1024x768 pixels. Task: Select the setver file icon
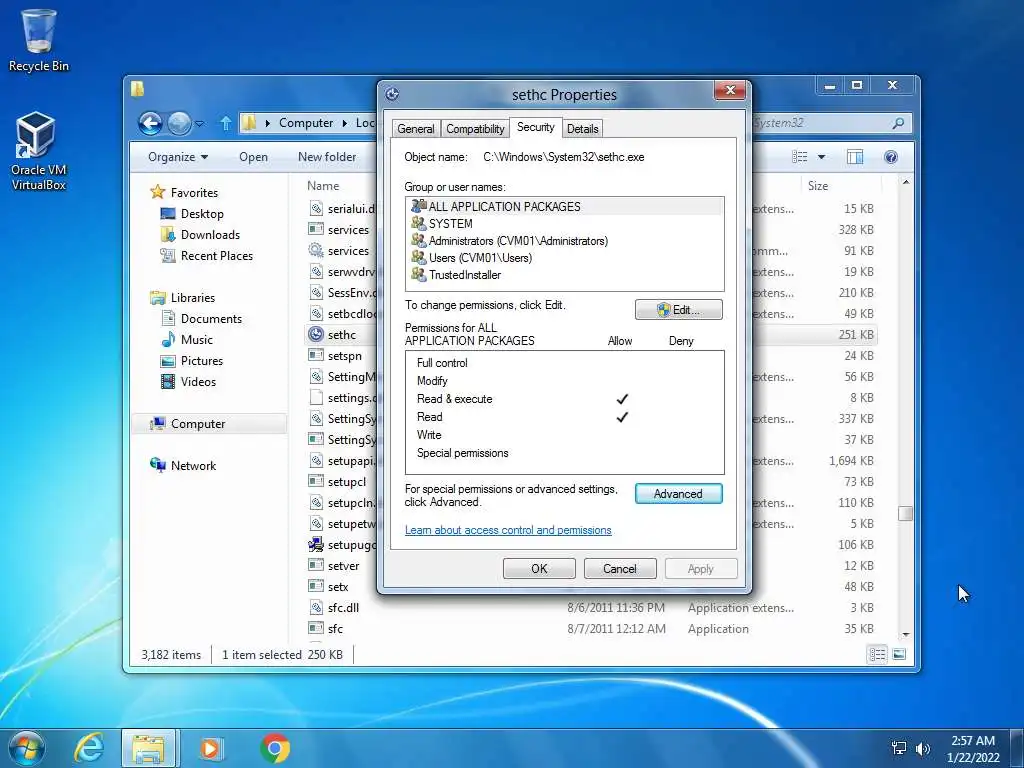(x=316, y=566)
